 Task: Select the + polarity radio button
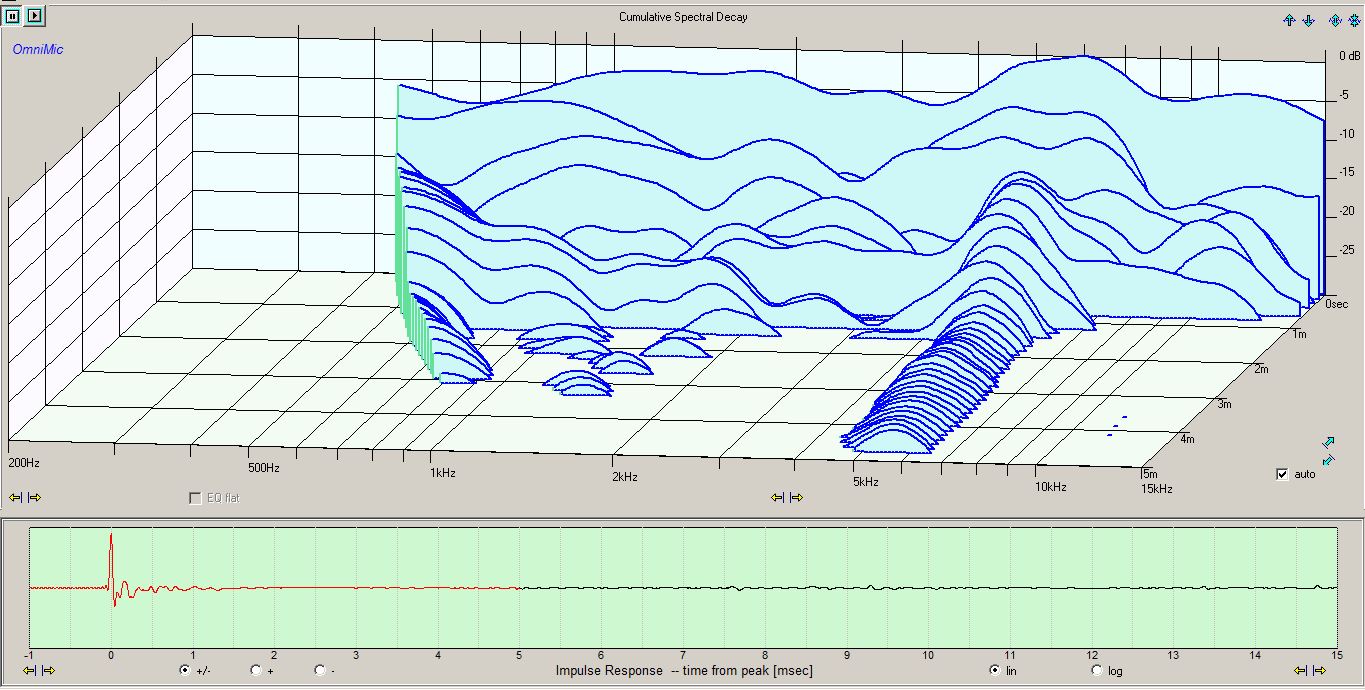click(x=256, y=670)
